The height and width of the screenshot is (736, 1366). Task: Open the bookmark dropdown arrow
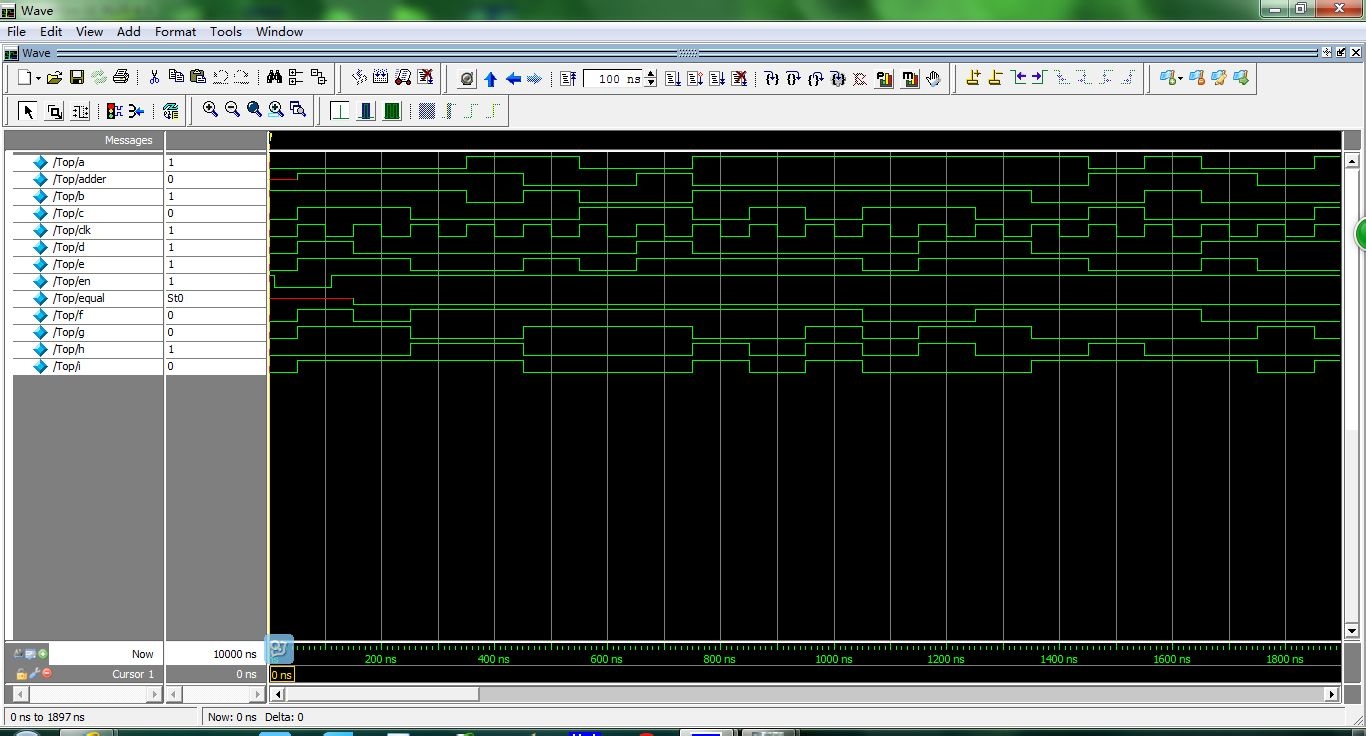coord(1181,78)
